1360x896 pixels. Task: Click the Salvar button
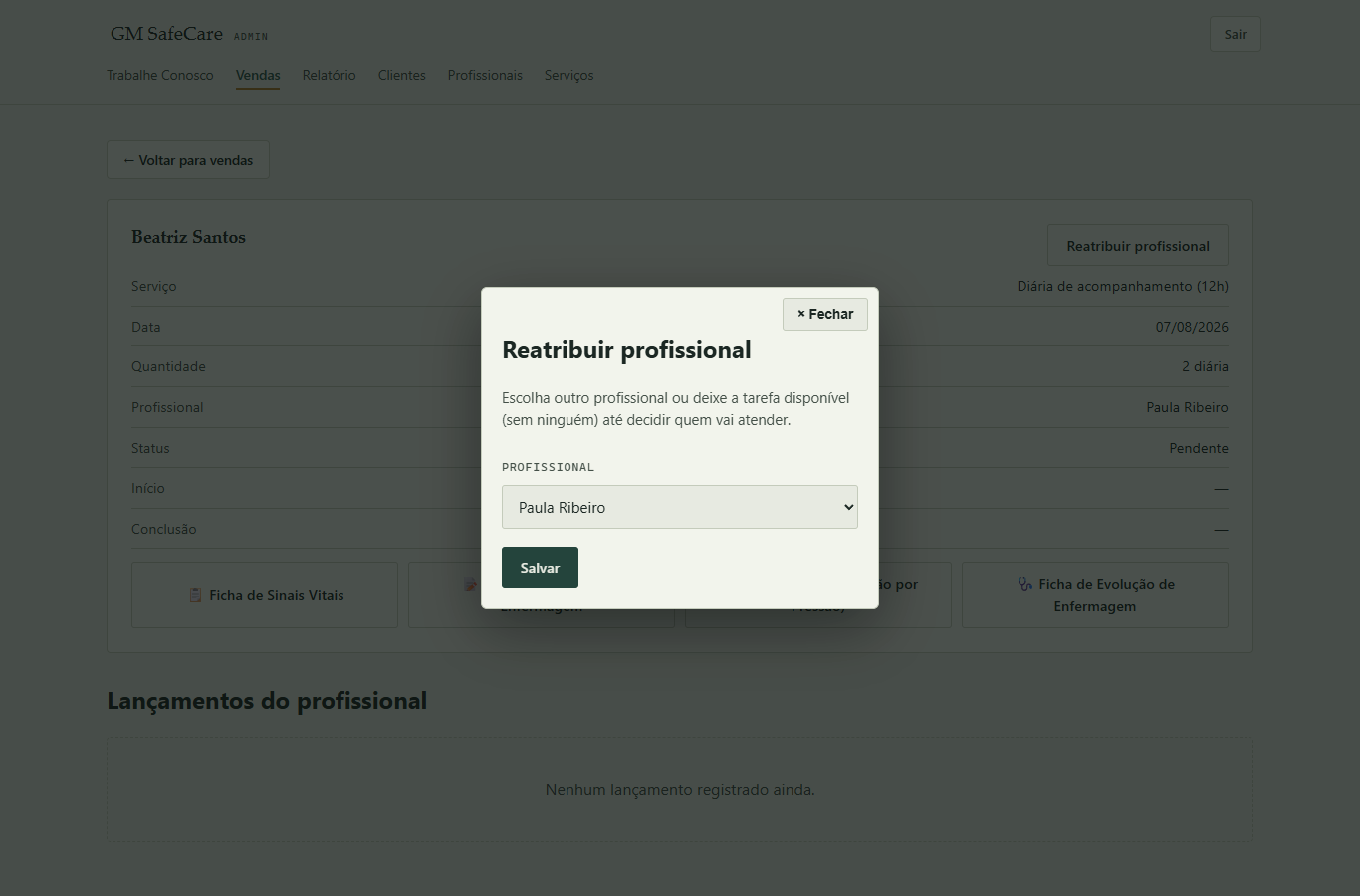point(540,567)
